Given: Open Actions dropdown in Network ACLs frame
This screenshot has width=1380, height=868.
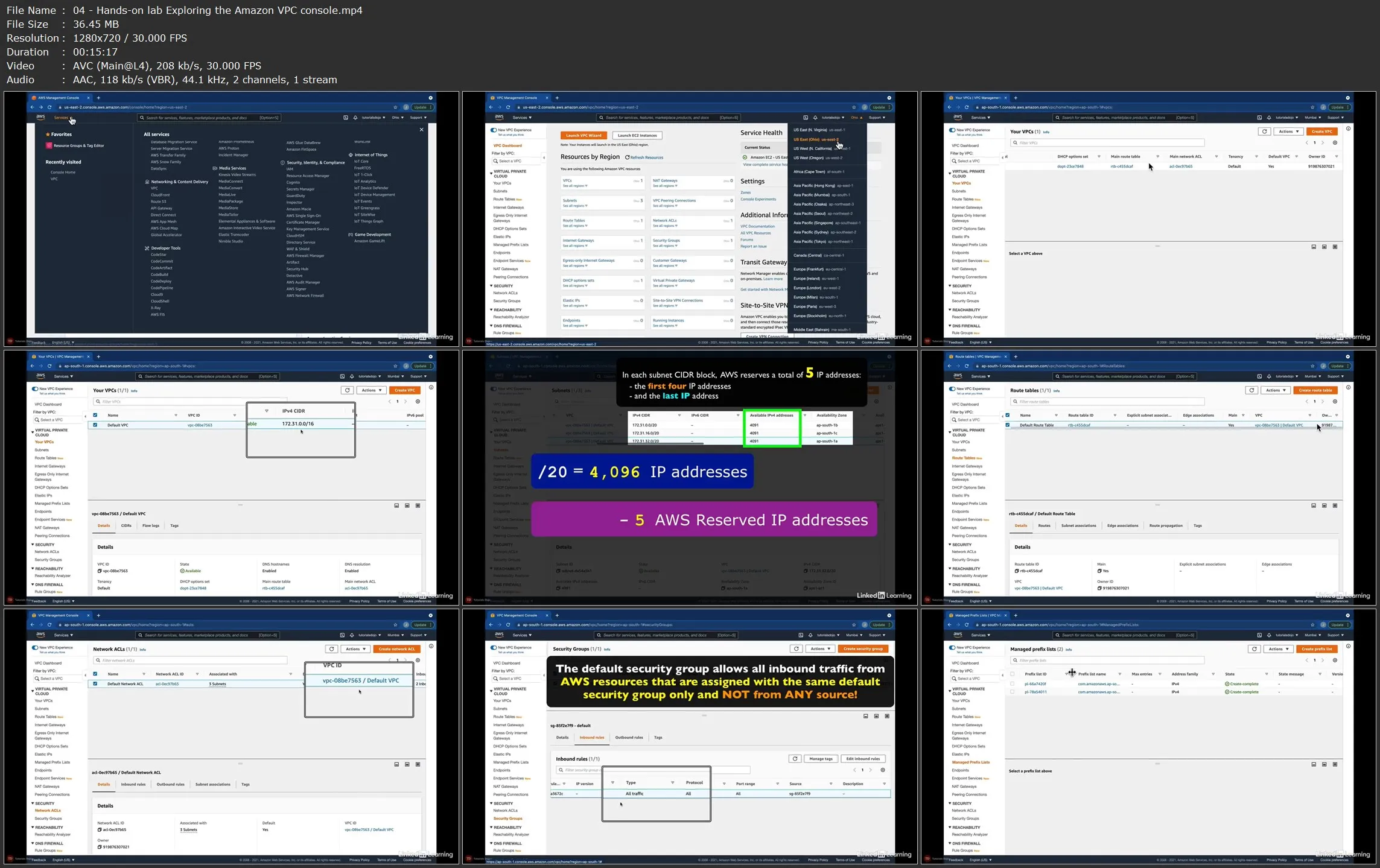Looking at the screenshot, I should coord(355,649).
